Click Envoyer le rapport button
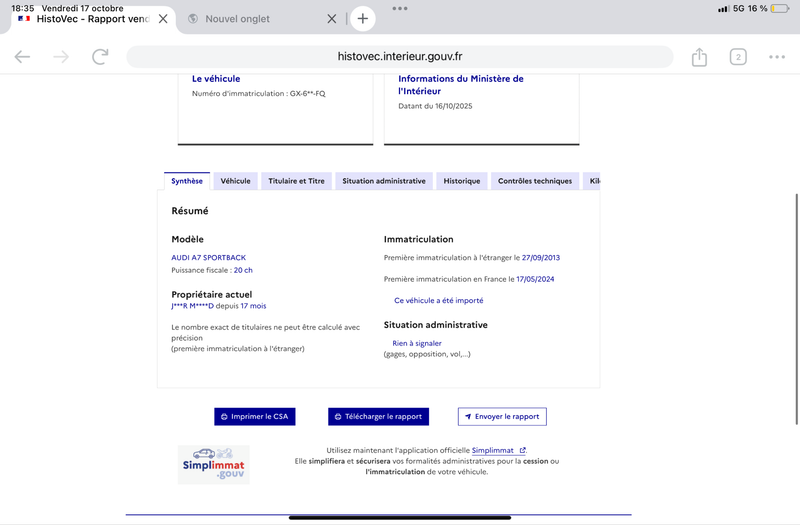 502,416
